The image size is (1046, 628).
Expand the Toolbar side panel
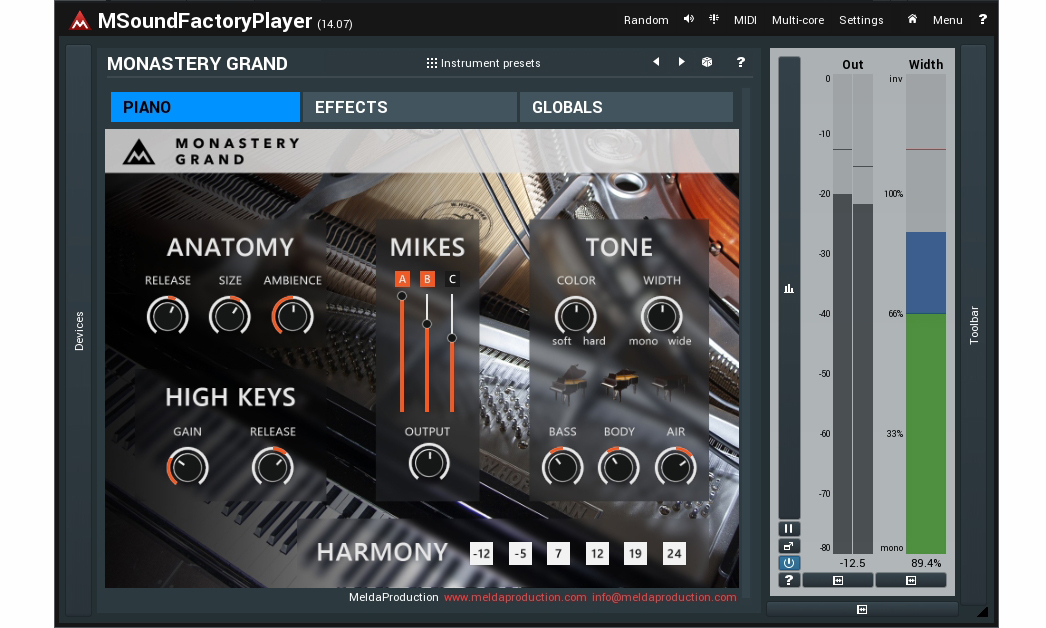(x=974, y=325)
